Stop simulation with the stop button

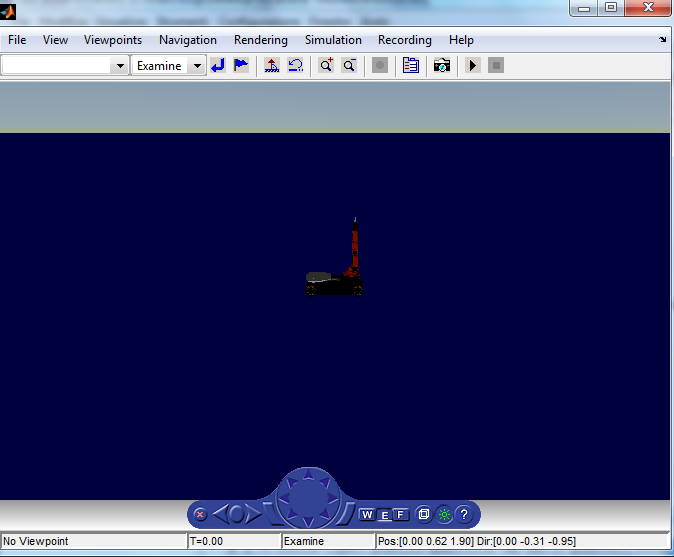pyautogui.click(x=496, y=66)
